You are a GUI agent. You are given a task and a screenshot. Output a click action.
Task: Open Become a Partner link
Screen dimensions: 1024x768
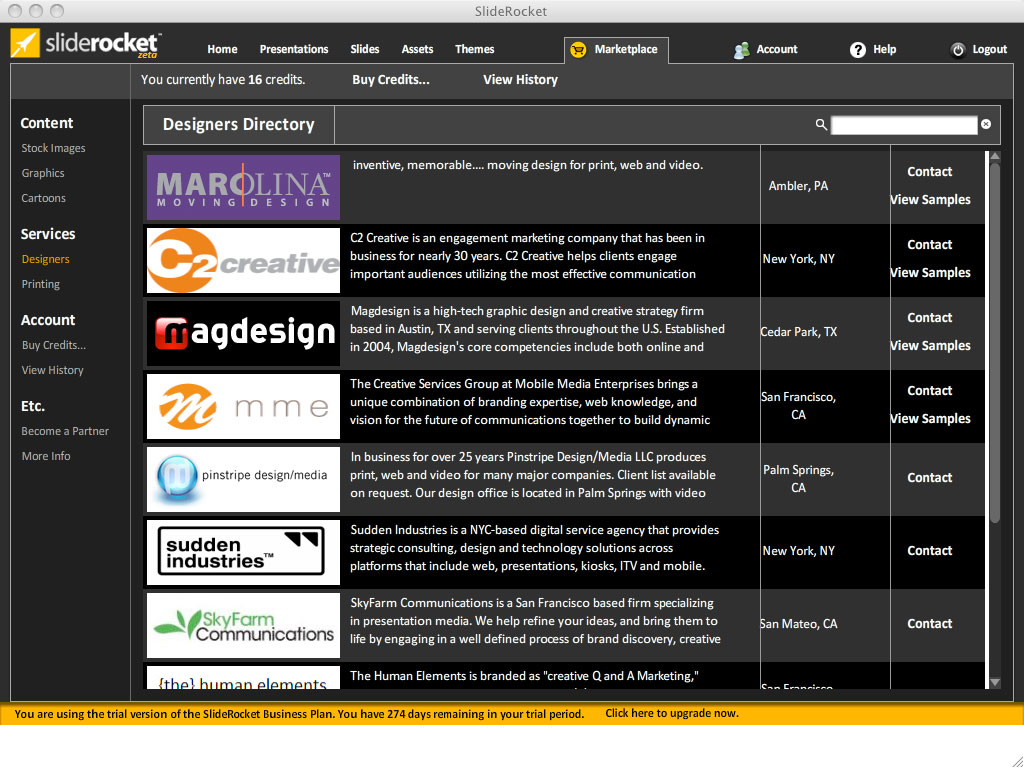coord(65,431)
